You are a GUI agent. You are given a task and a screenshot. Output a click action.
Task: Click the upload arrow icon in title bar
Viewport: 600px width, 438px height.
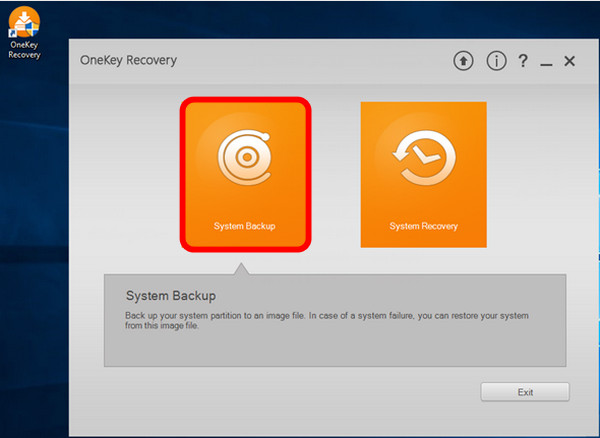463,61
